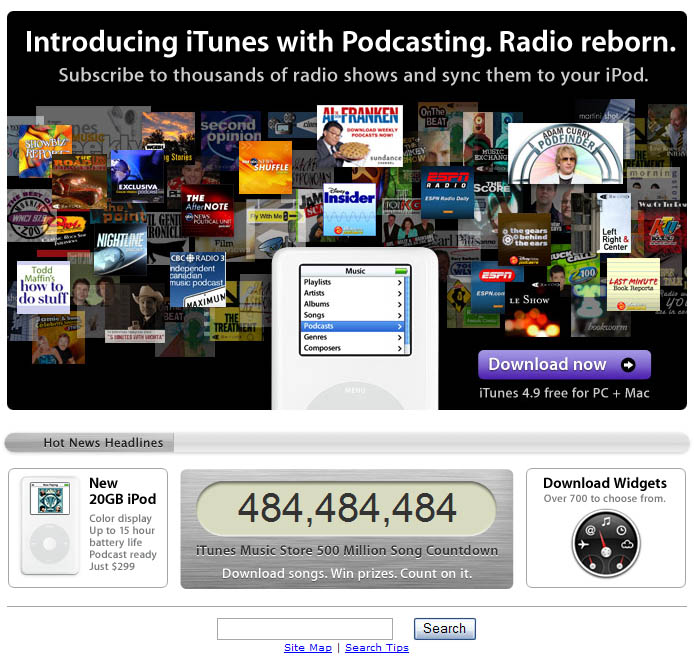Click the iTunes 4.9 free for PC + Mac text
Image resolution: width=694 pixels, height=664 pixels.
pyautogui.click(x=564, y=393)
